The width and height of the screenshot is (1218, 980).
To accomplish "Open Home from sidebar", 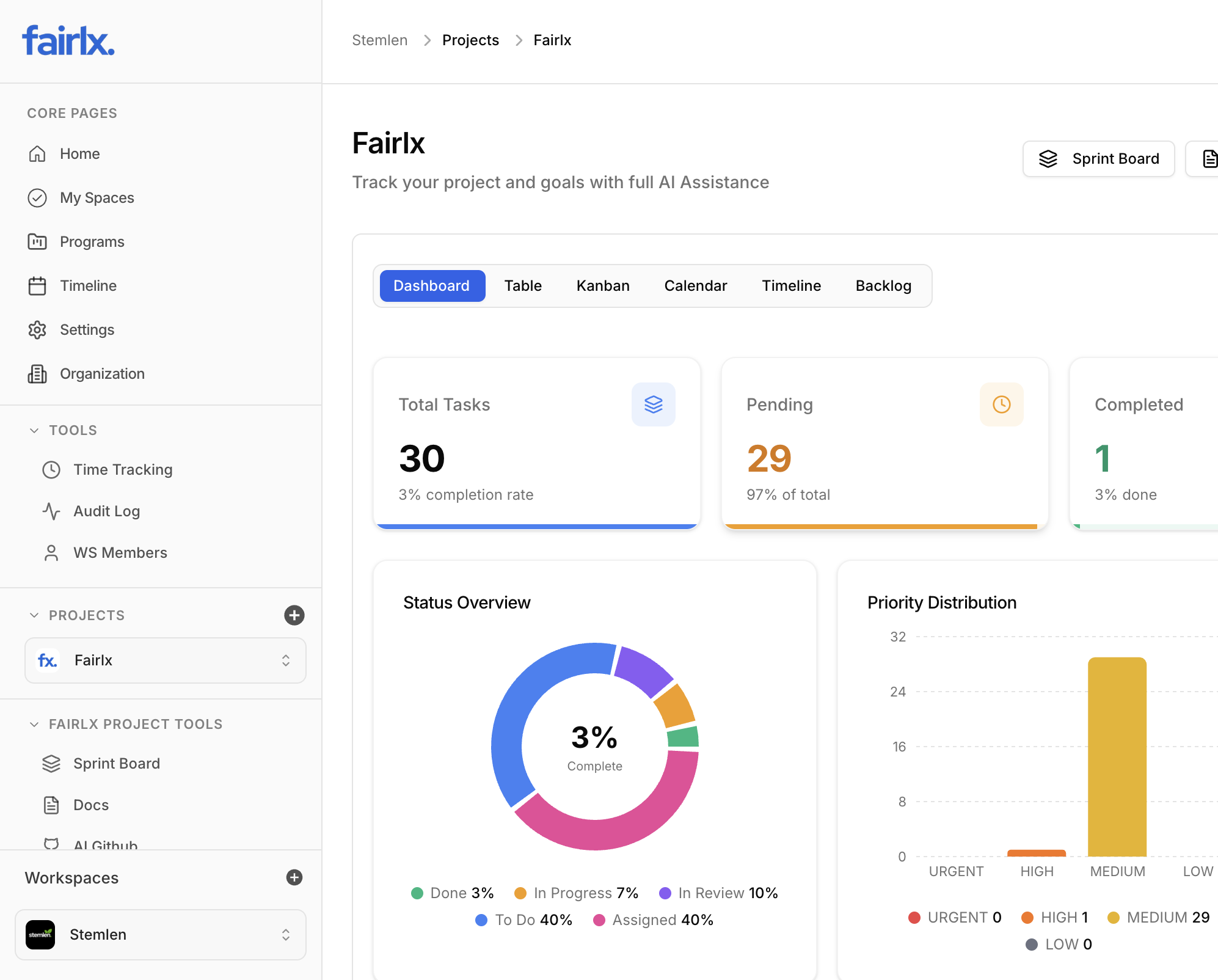I will coord(79,154).
